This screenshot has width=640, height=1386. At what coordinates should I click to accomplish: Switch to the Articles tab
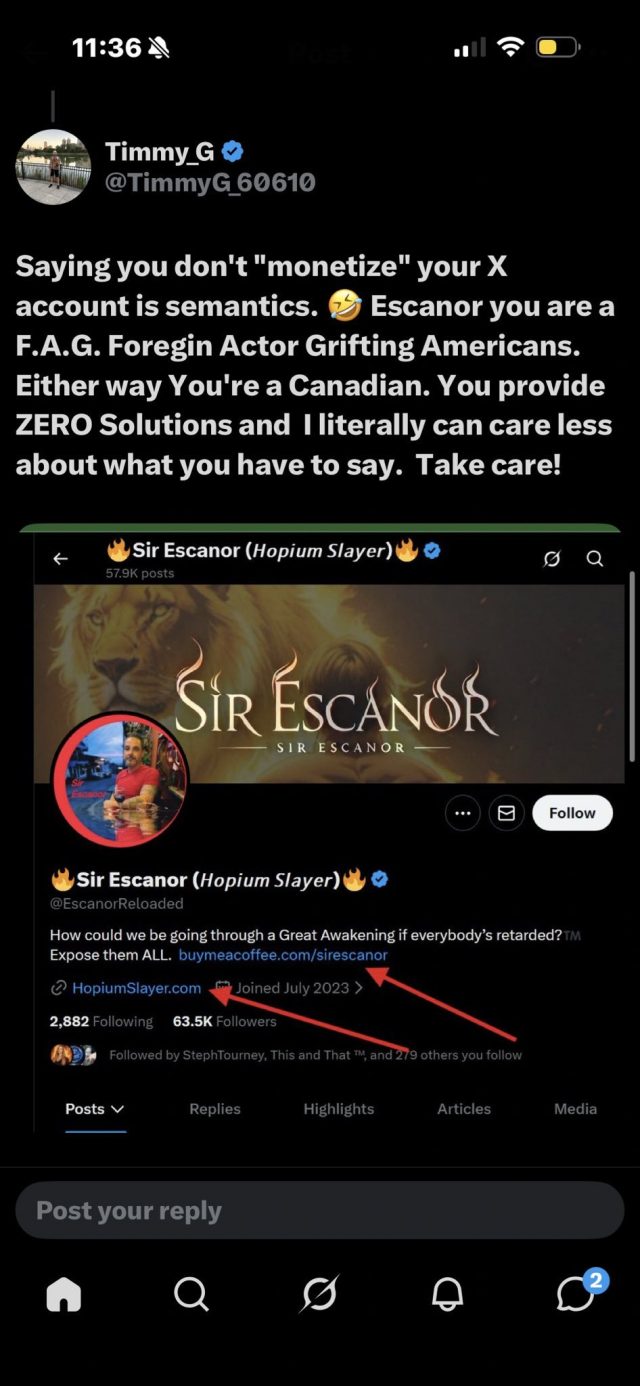464,1109
